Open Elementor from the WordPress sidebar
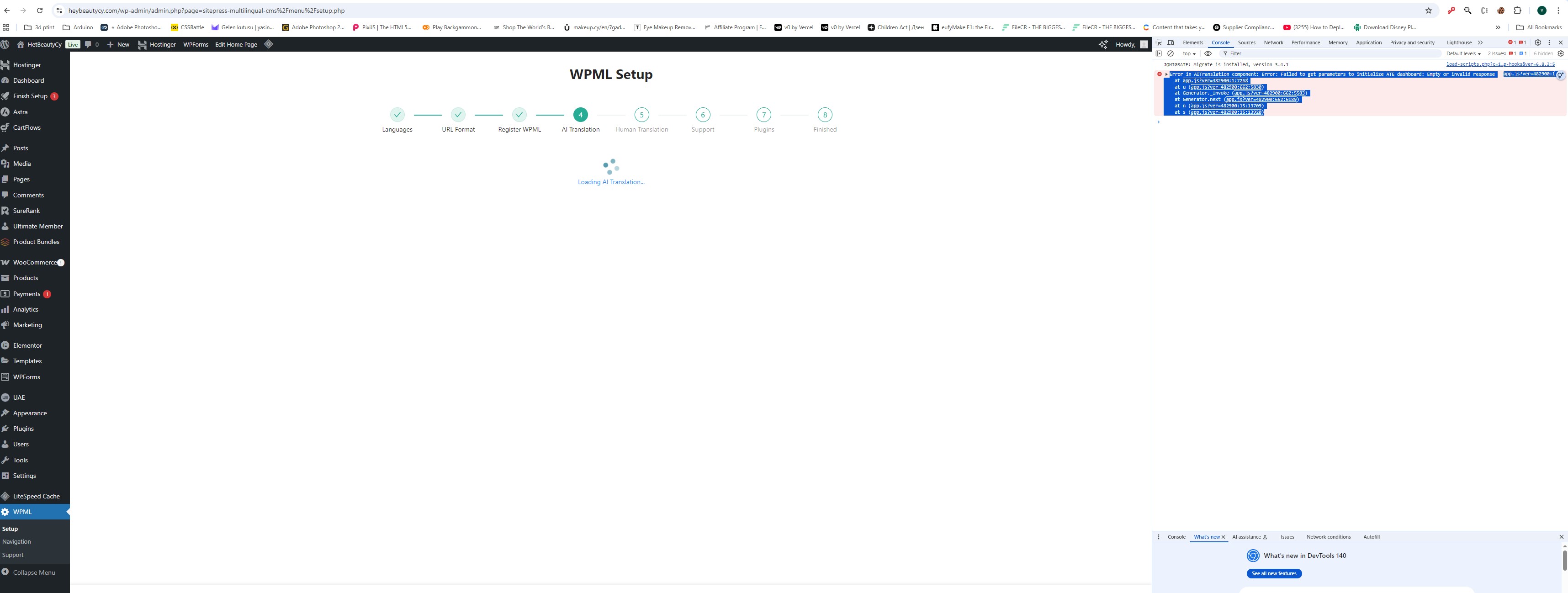The width and height of the screenshot is (1568, 593). tap(27, 345)
